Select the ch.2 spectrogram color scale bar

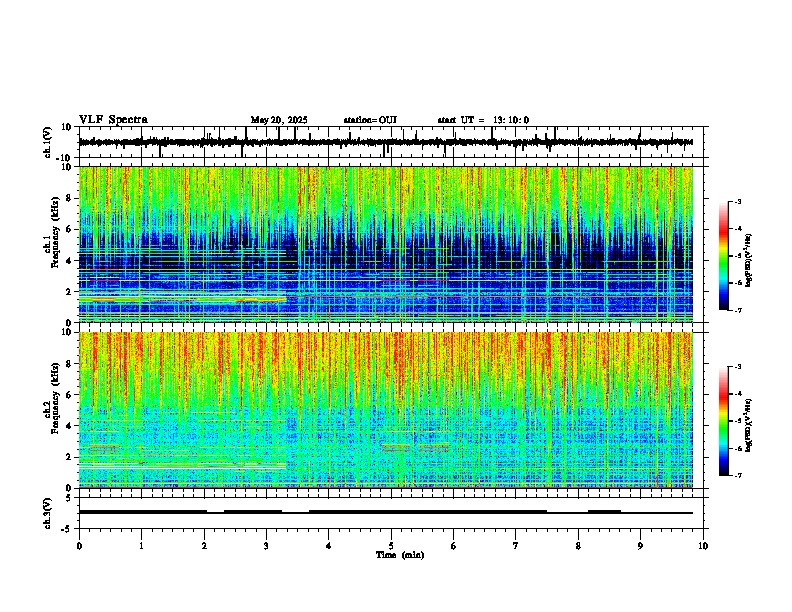coord(724,421)
